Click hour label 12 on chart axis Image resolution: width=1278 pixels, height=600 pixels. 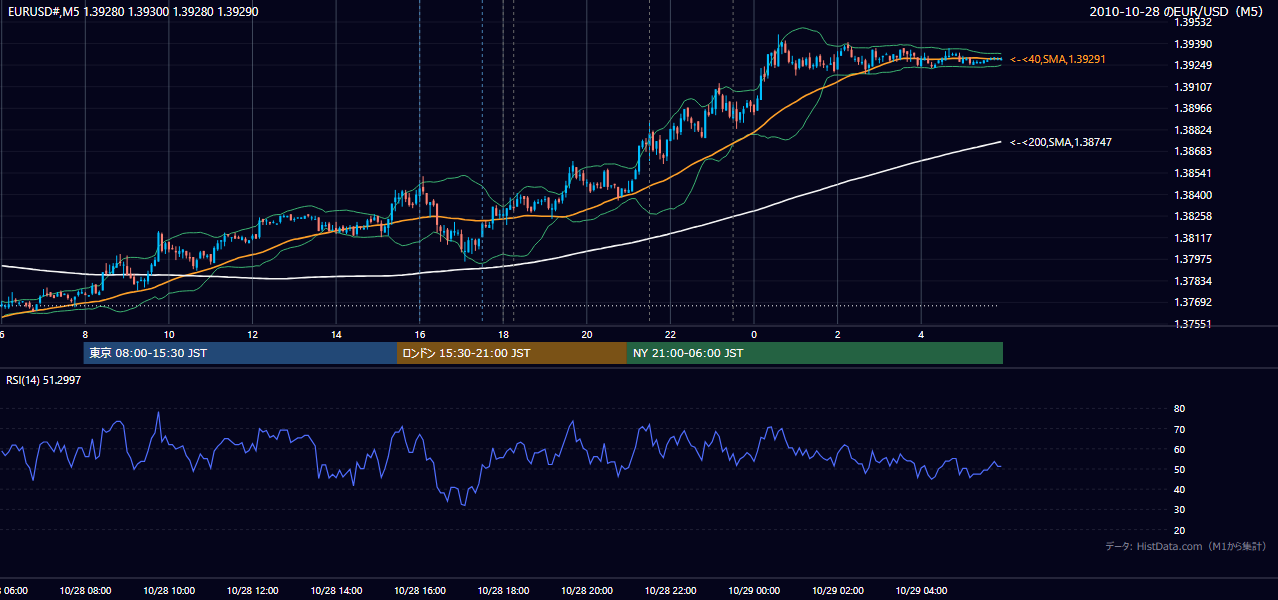pyautogui.click(x=253, y=334)
